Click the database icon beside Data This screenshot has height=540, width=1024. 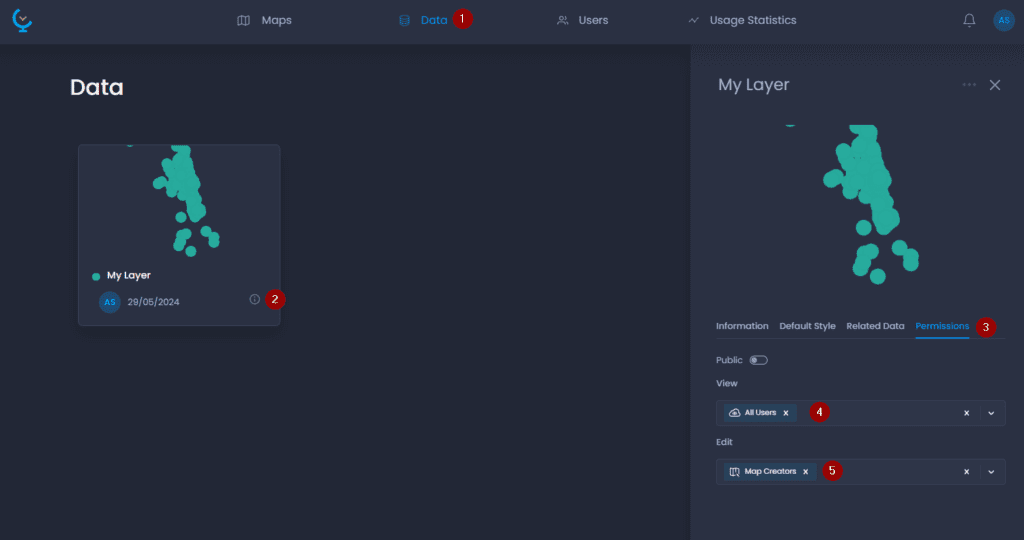click(404, 20)
